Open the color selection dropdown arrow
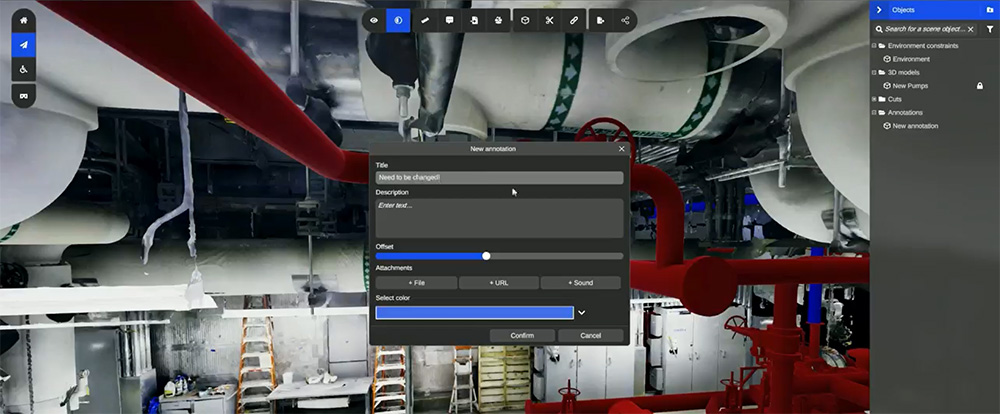The height and width of the screenshot is (414, 1000). (582, 313)
